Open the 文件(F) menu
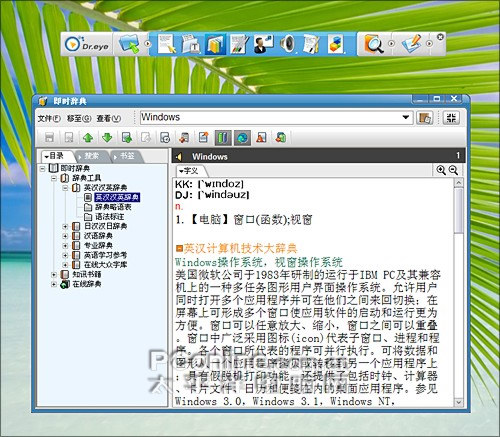Screen dimensions: 500x437 click(x=49, y=118)
